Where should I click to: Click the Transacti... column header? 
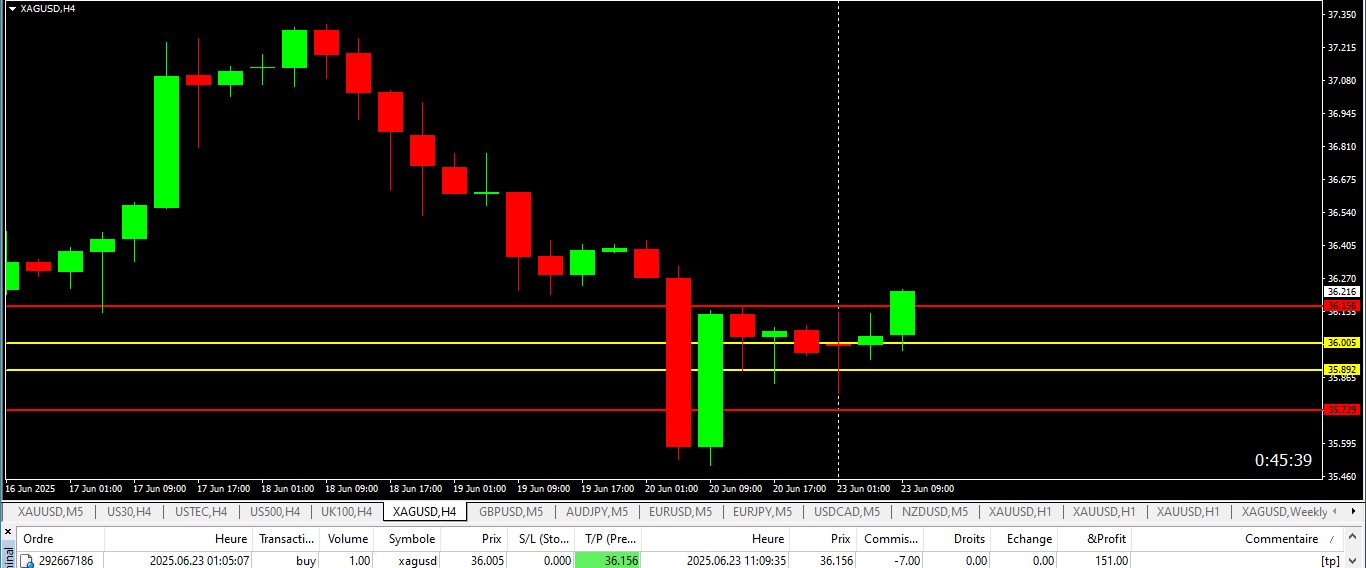287,539
